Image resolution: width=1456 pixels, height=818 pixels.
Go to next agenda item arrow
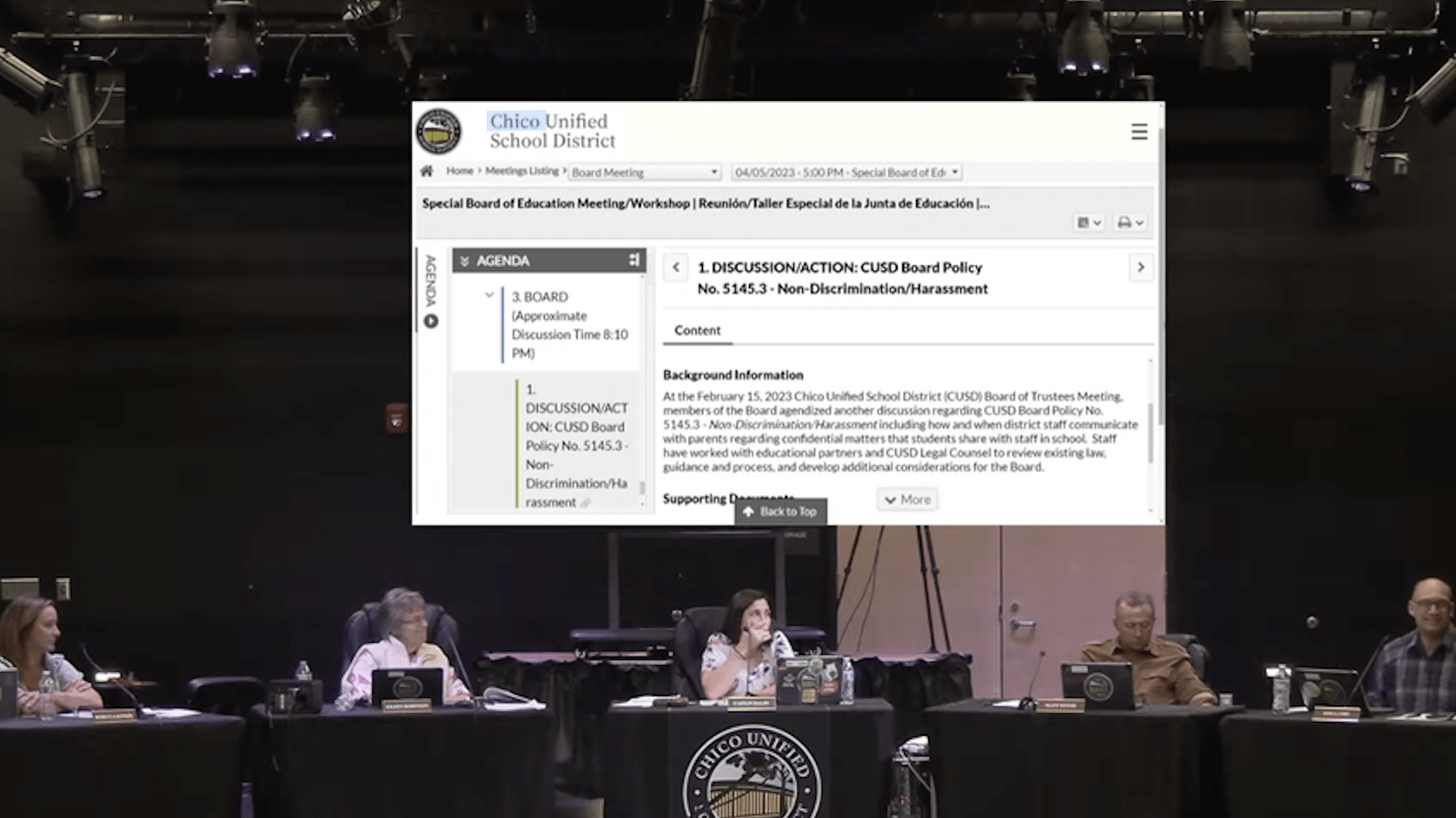1140,267
